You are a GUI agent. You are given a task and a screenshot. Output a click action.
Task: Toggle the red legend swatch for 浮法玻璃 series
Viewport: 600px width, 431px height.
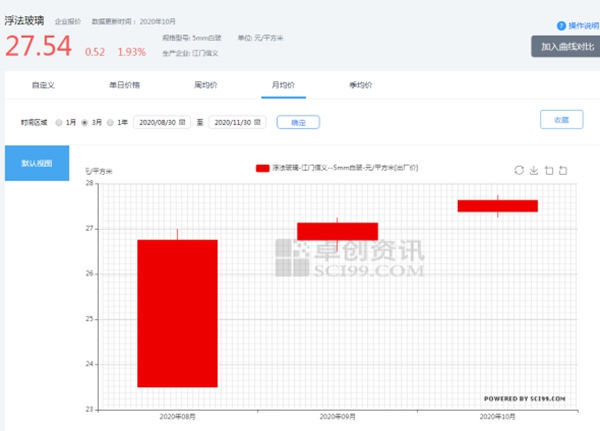(262, 168)
